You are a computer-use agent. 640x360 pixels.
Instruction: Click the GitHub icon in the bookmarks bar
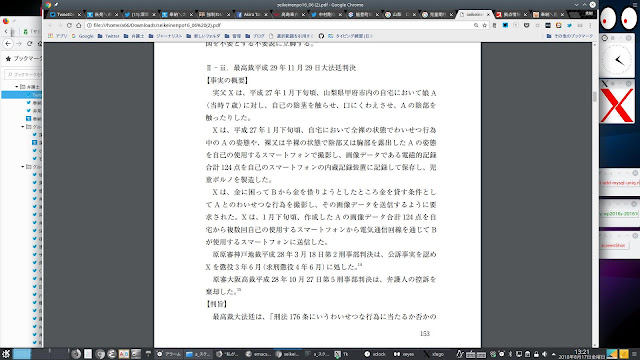(321, 36)
